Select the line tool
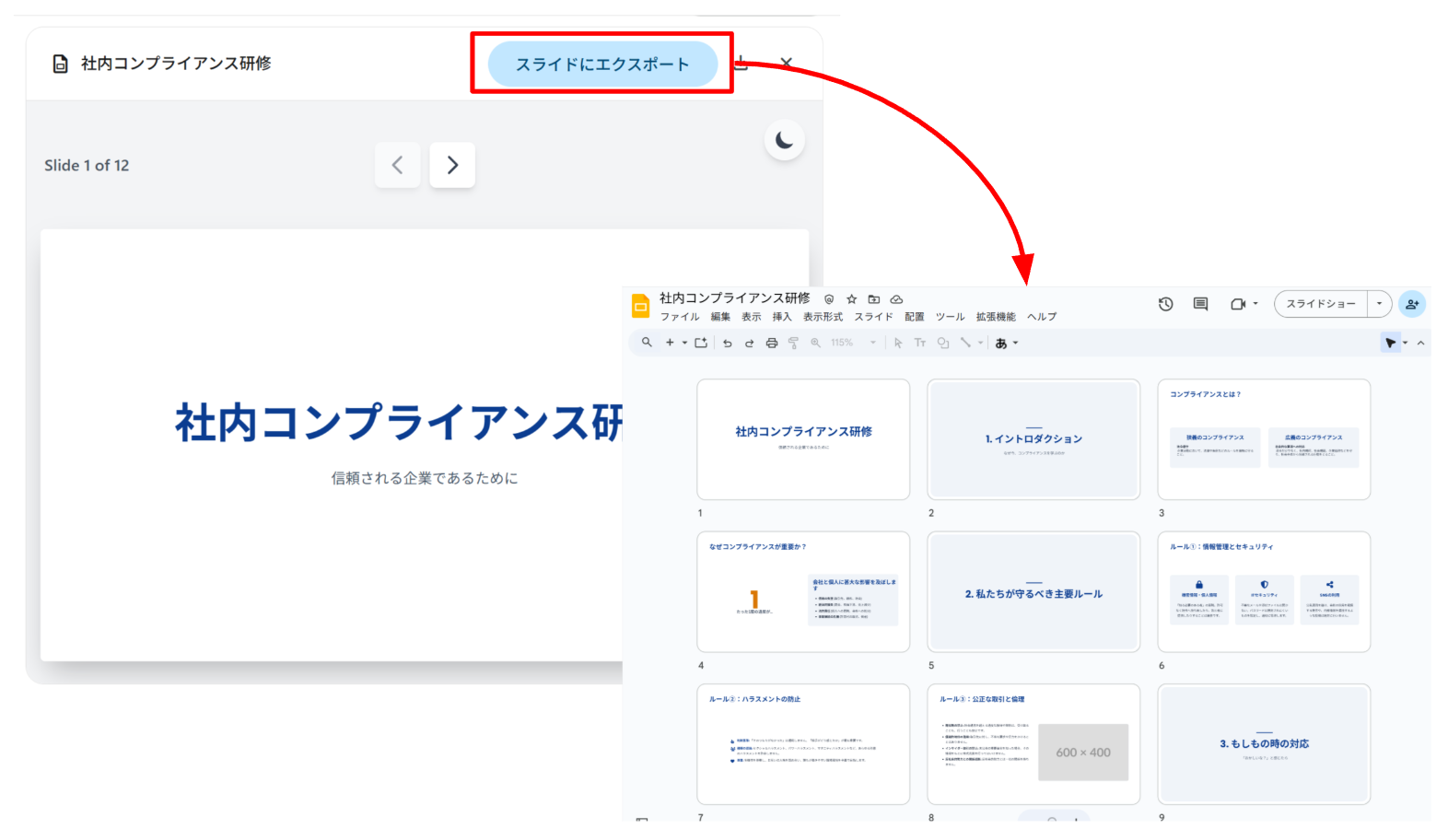The height and width of the screenshot is (840, 1448). 965,343
